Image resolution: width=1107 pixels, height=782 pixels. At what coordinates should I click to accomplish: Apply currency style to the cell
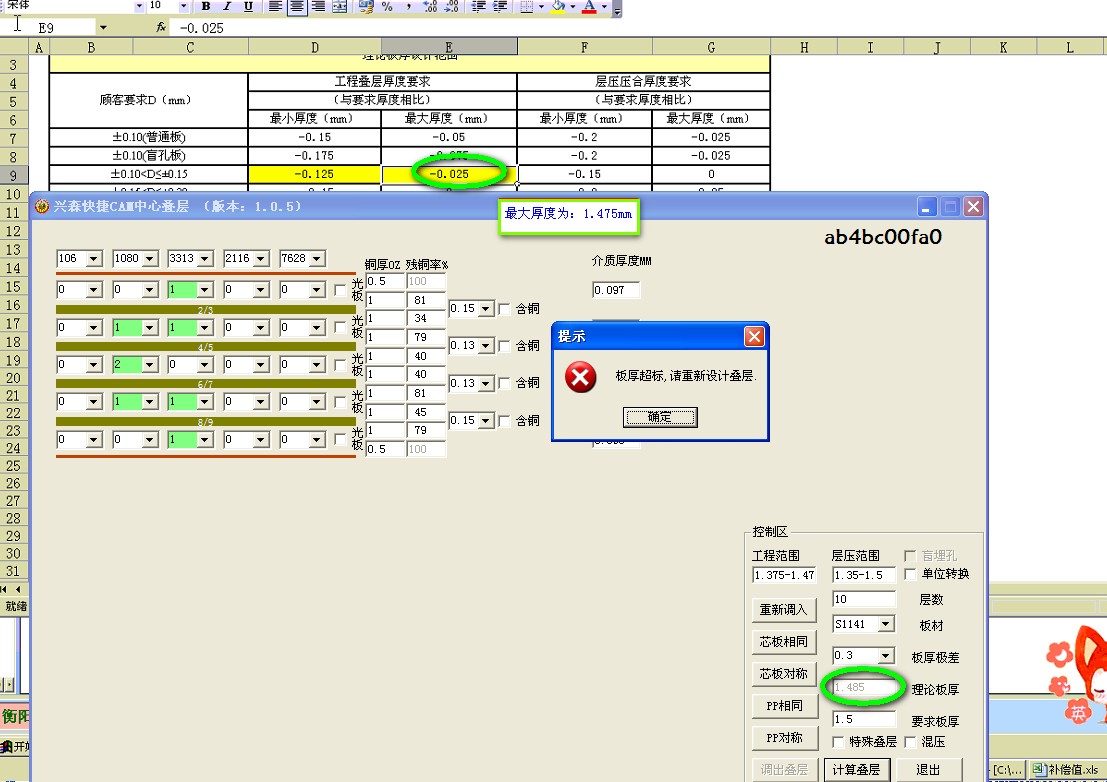tap(366, 6)
